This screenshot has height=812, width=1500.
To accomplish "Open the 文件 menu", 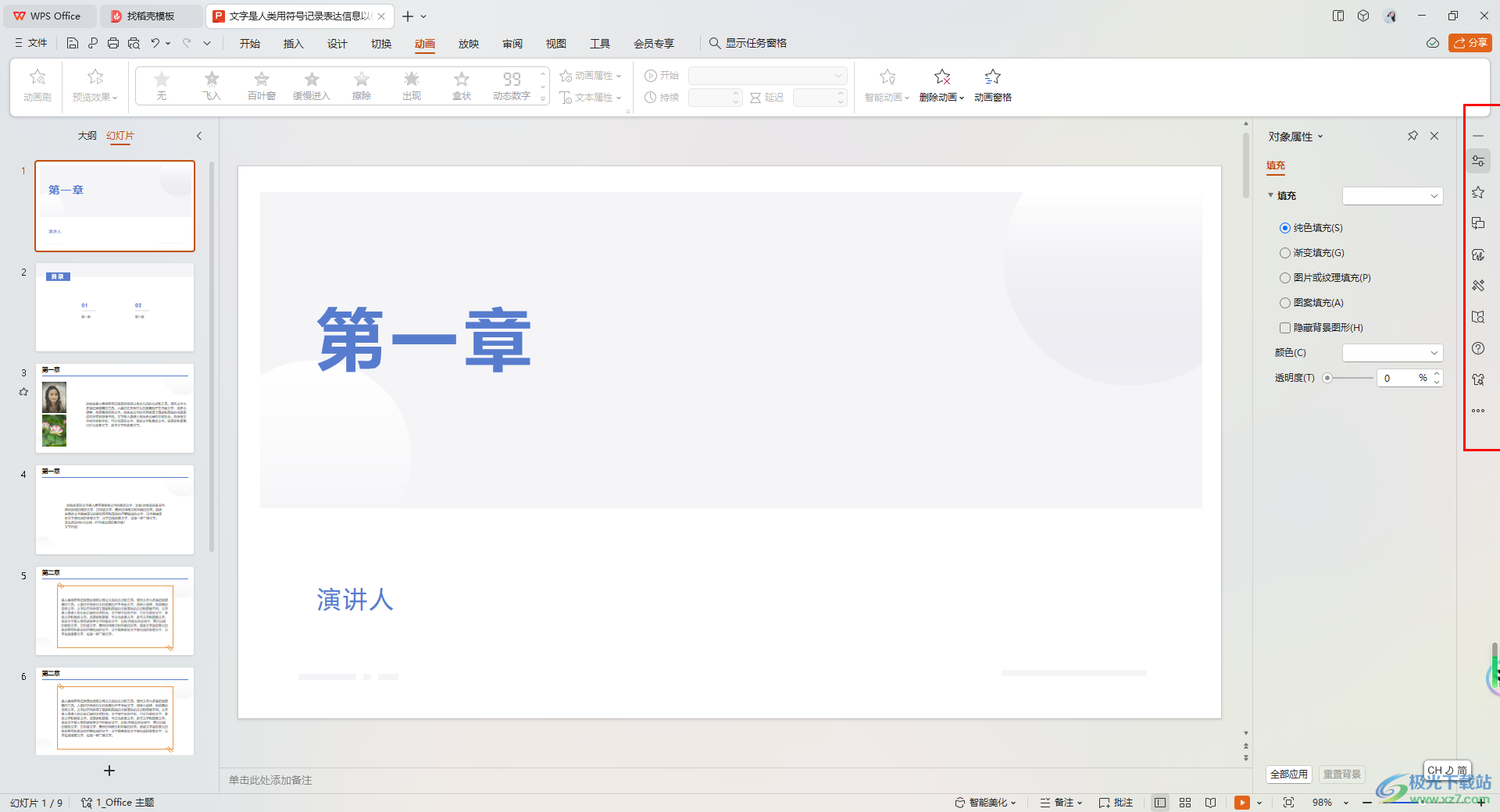I will coord(31,43).
